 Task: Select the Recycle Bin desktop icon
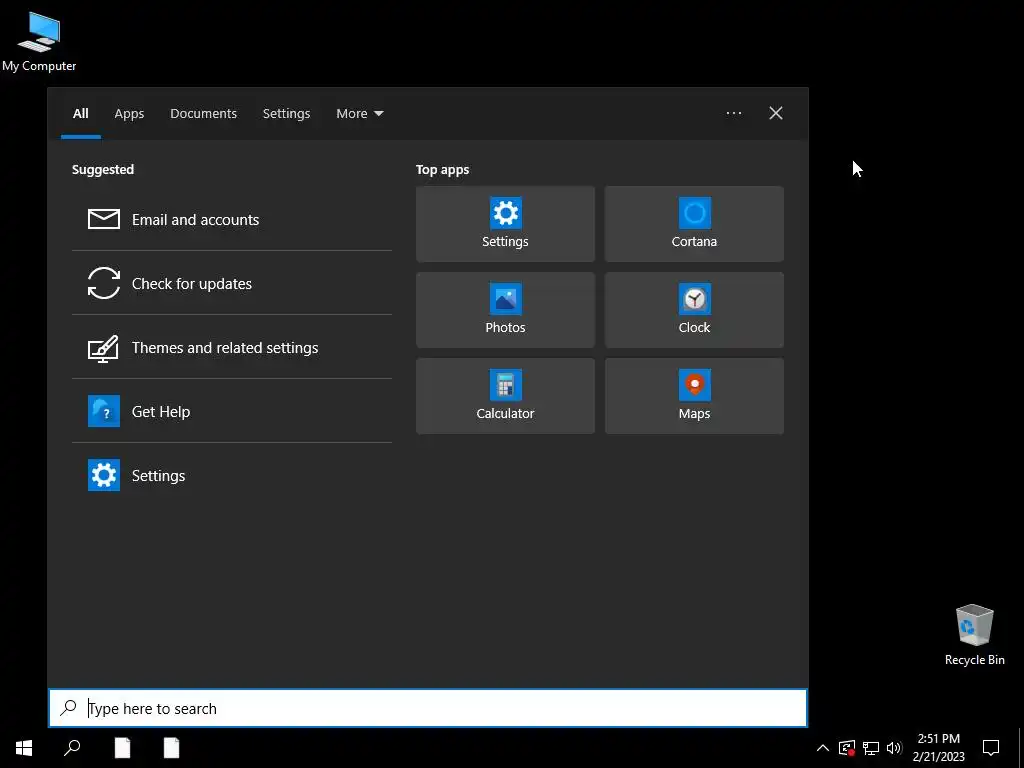pyautogui.click(x=974, y=635)
